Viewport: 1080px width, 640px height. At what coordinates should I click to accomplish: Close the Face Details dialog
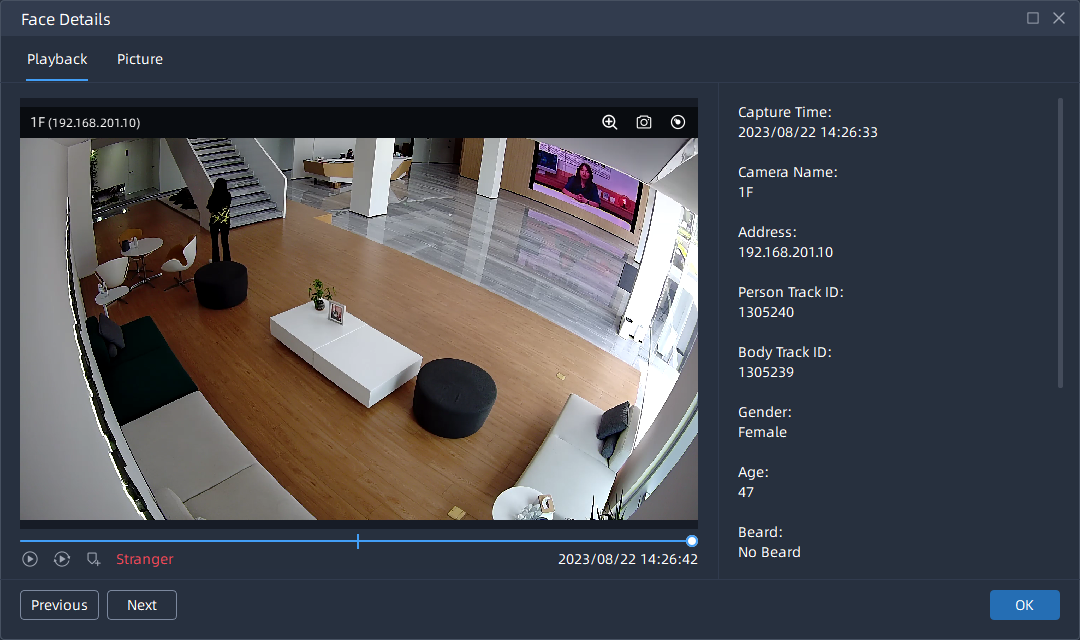coord(1059,18)
